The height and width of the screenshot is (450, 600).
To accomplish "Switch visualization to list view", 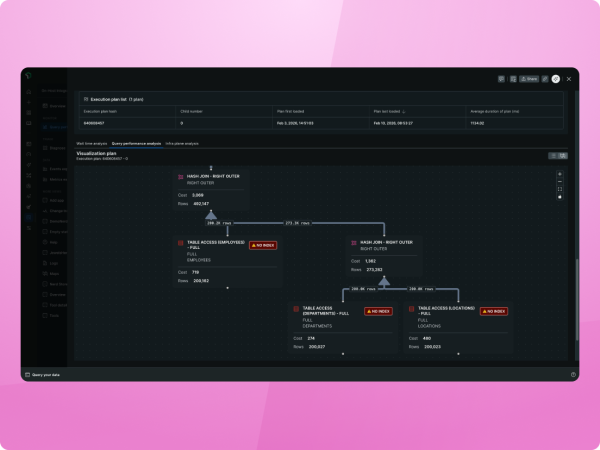I will 553,156.
